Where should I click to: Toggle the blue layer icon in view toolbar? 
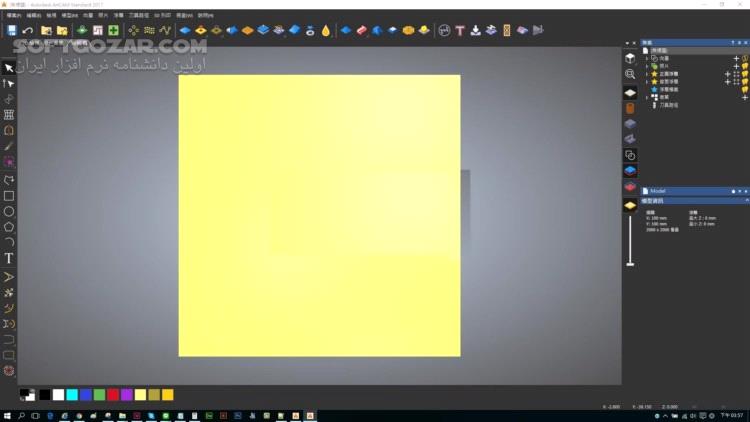(630, 171)
